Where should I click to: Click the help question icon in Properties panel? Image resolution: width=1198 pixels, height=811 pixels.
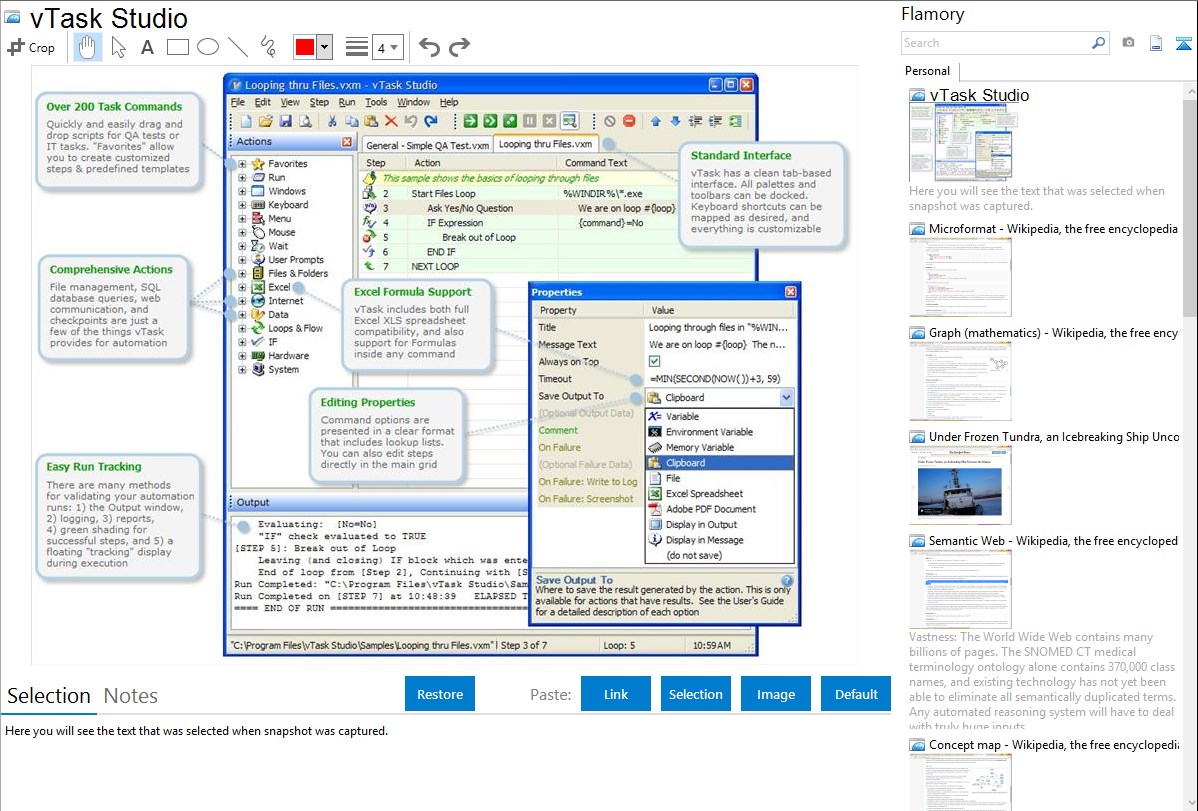coord(787,580)
